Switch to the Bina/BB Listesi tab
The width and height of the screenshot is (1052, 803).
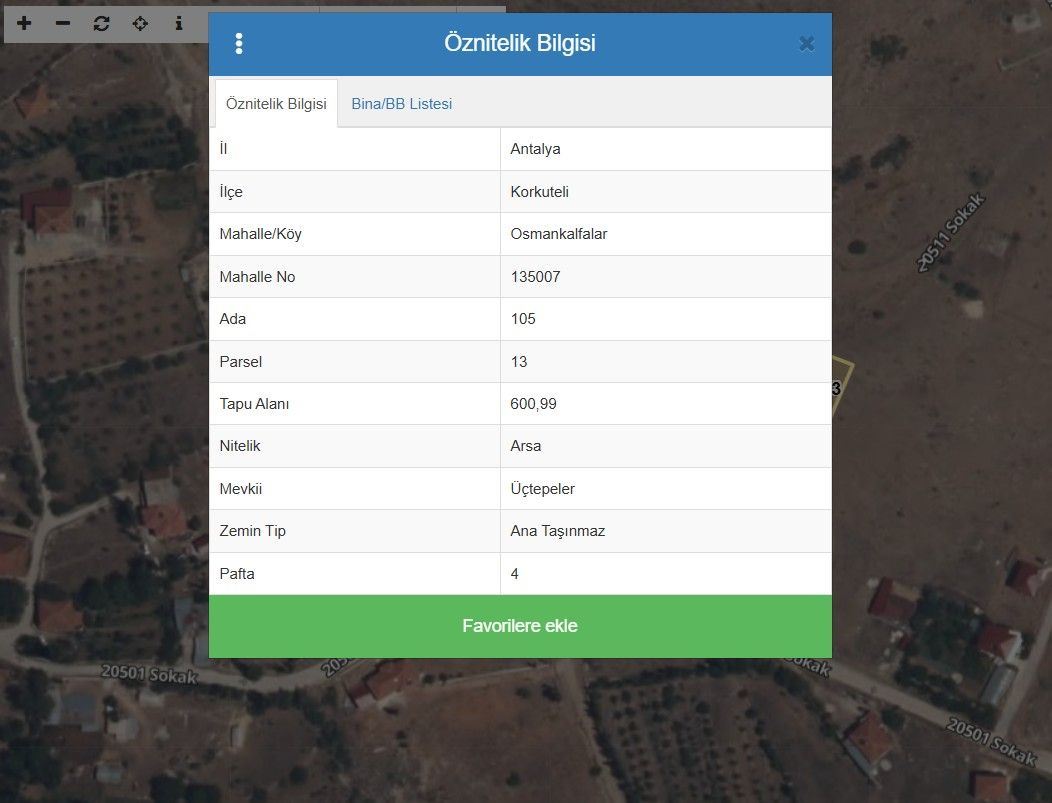[401, 104]
